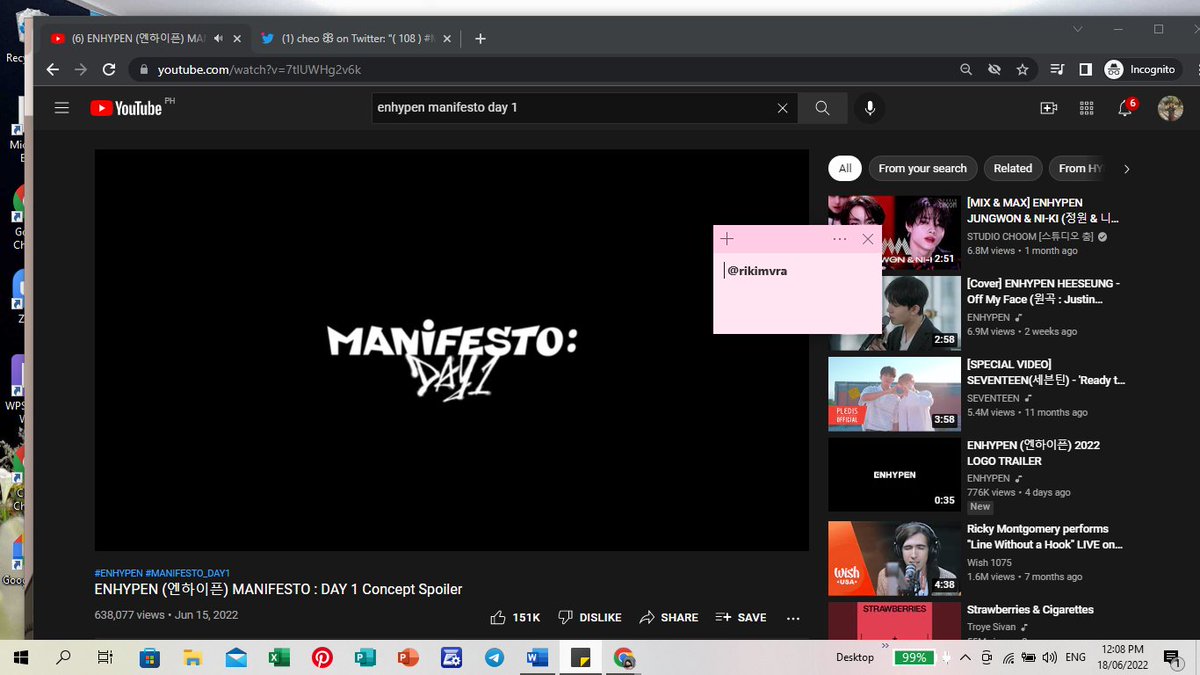
Task: Open PowerPoint from the taskbar
Action: tap(407, 658)
